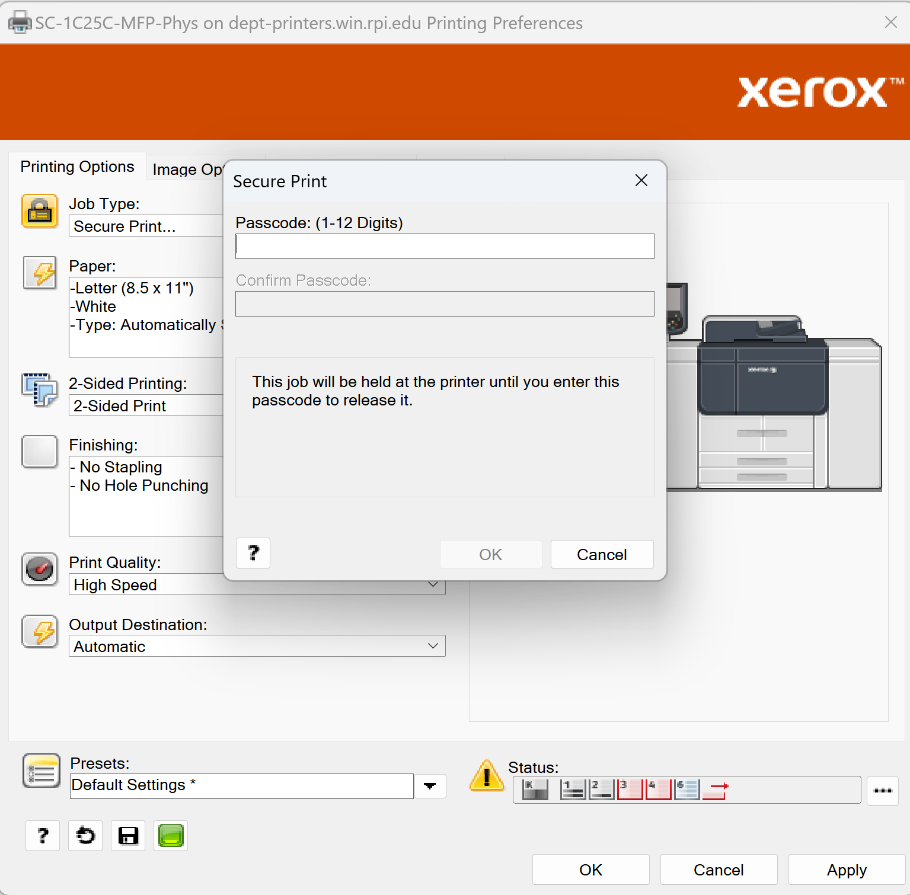Click the red Tray 4 status icon
This screenshot has height=895, width=910.
click(x=658, y=789)
